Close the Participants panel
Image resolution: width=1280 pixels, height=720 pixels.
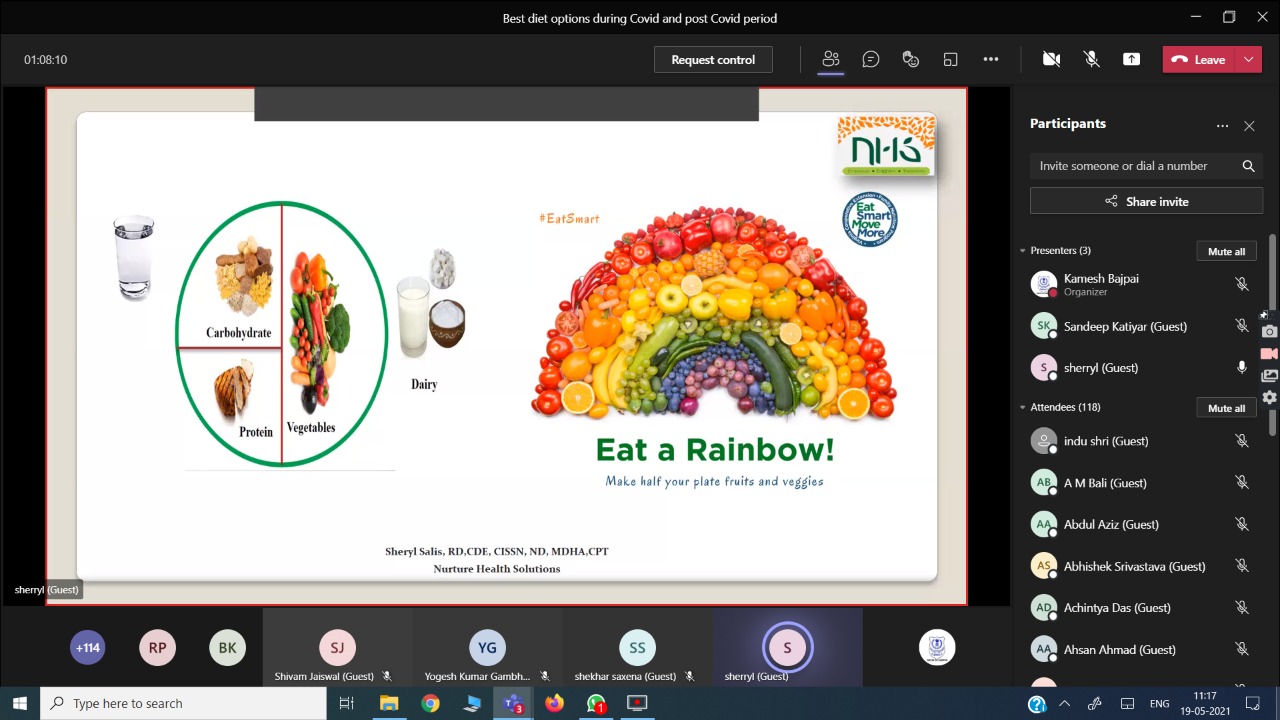coord(1249,125)
